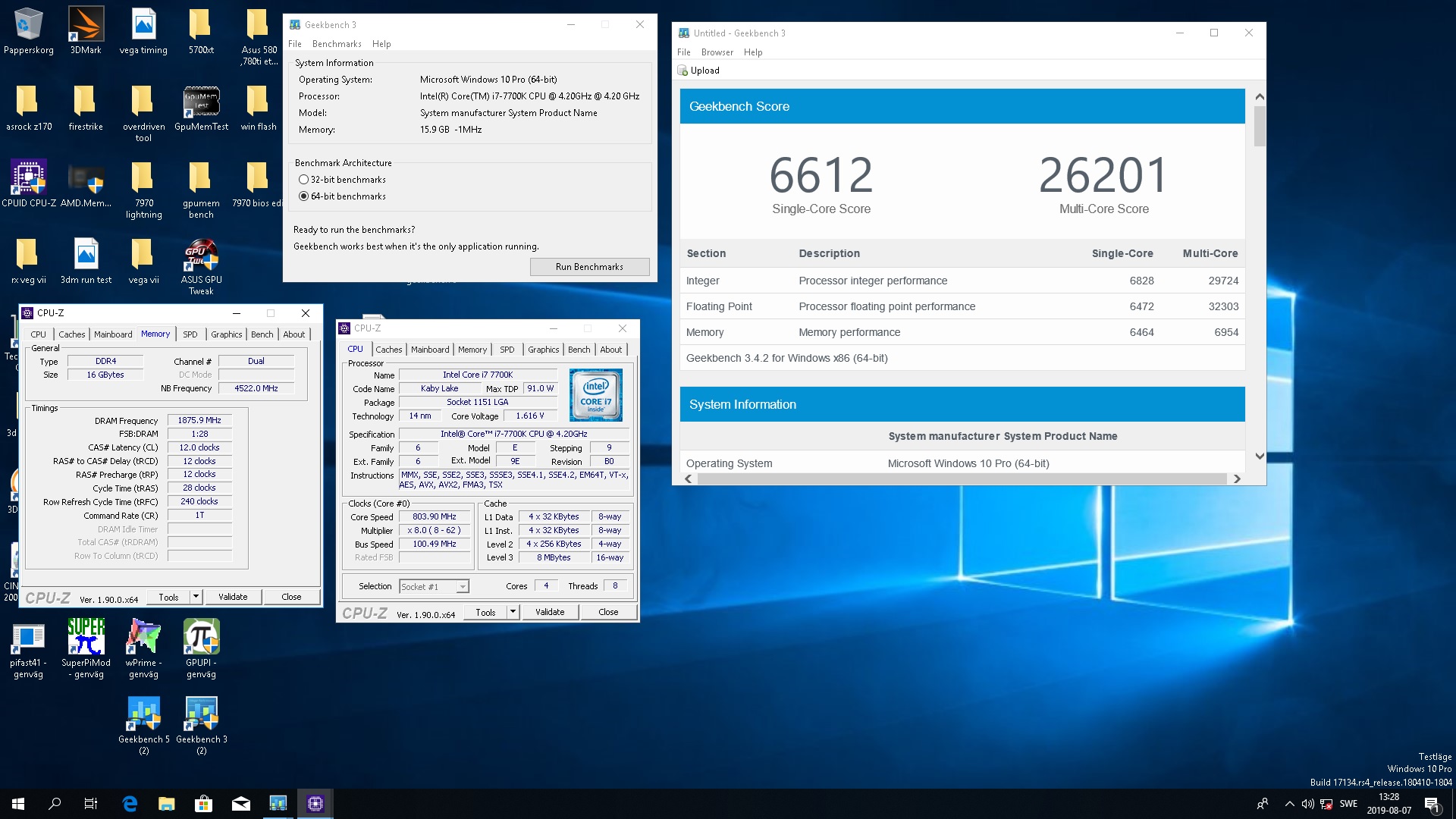Screen dimensions: 1456x819
Task: Open the win flash folder
Action: coord(259,108)
